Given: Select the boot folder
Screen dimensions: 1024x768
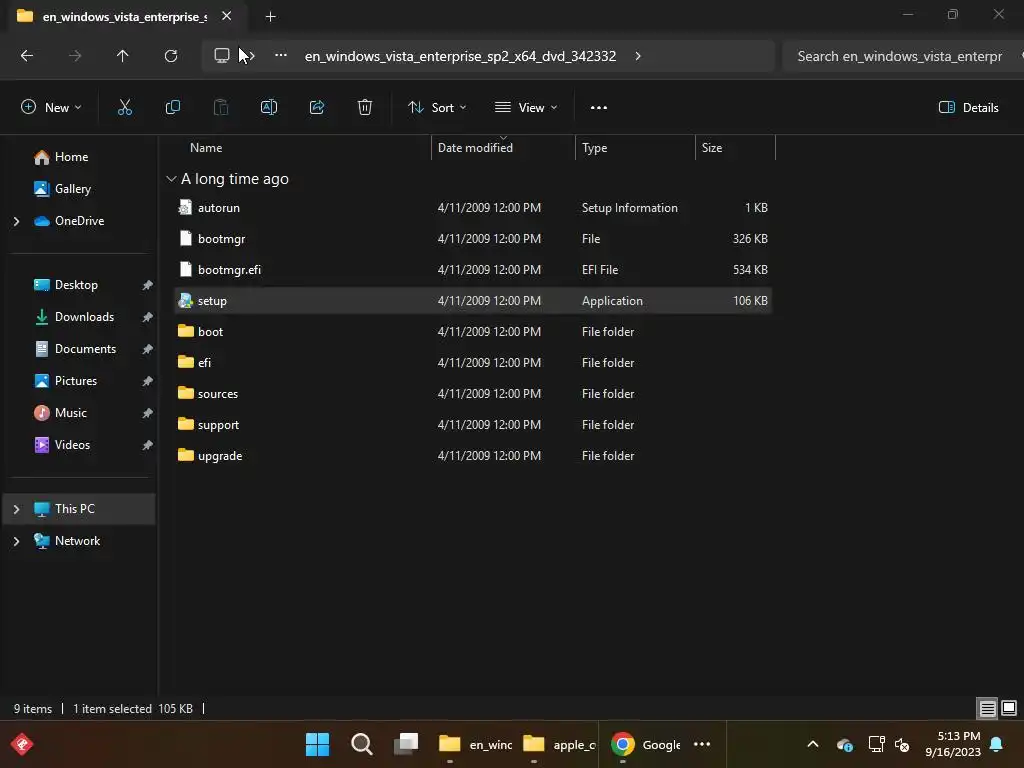Looking at the screenshot, I should (x=473, y=332).
